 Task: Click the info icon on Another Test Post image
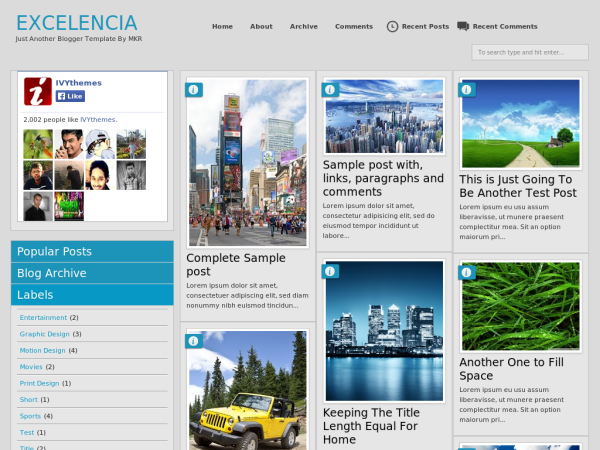[x=466, y=90]
